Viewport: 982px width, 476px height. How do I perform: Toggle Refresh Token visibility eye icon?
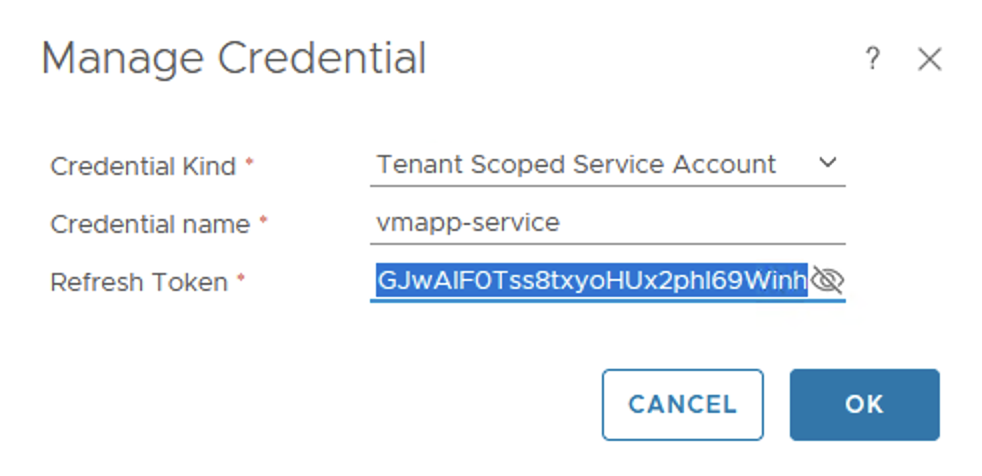tap(827, 281)
